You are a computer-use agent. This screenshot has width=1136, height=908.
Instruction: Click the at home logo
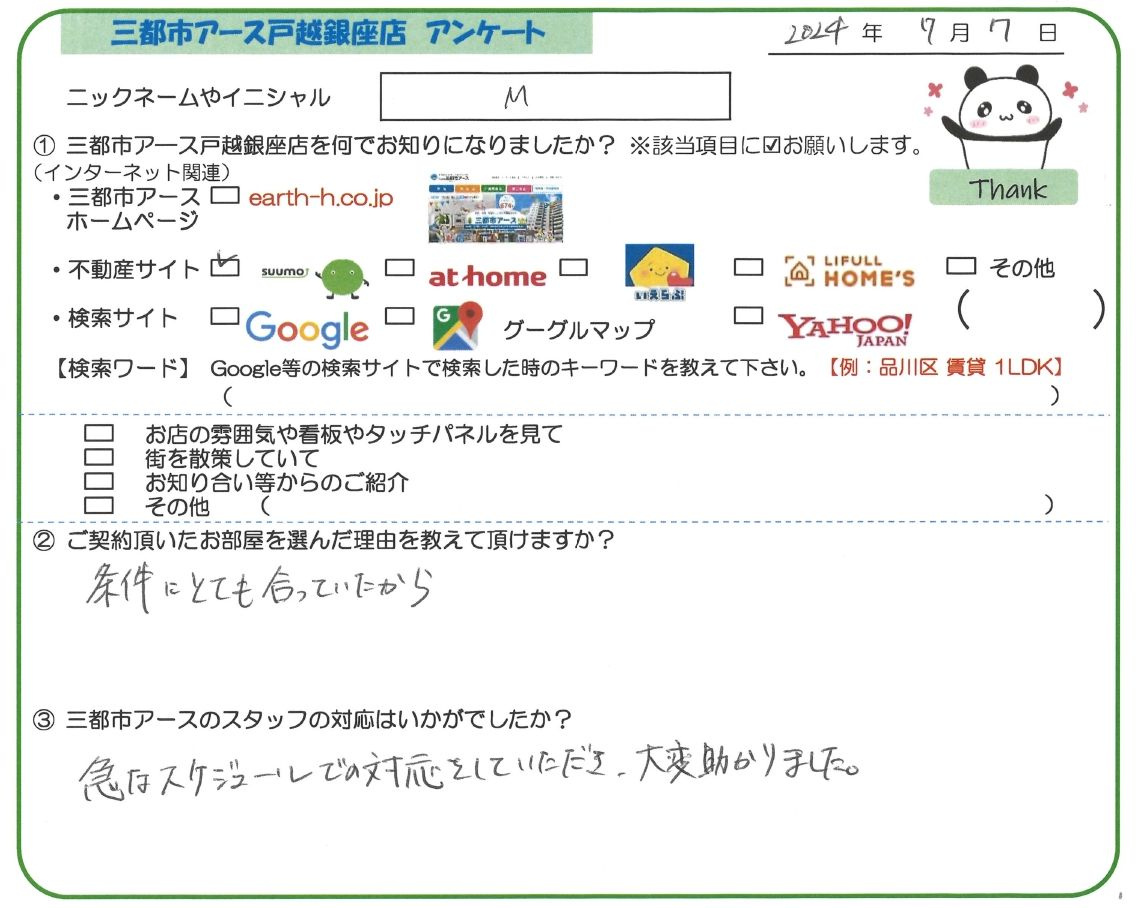(487, 276)
